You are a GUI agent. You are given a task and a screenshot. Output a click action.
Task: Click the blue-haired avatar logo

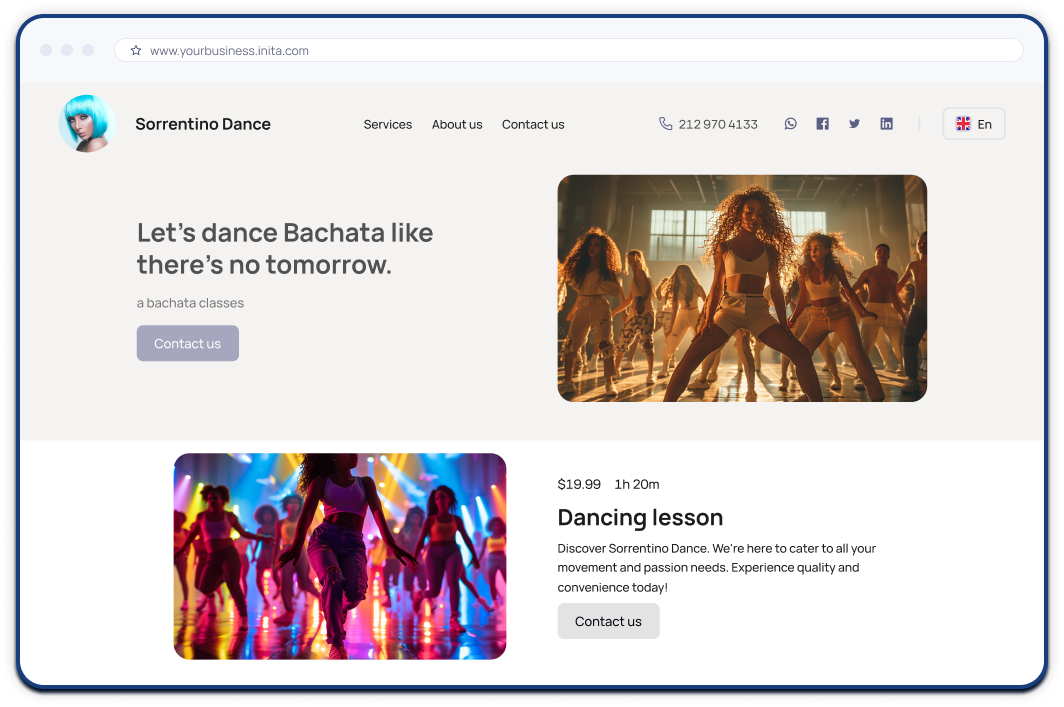pos(87,124)
